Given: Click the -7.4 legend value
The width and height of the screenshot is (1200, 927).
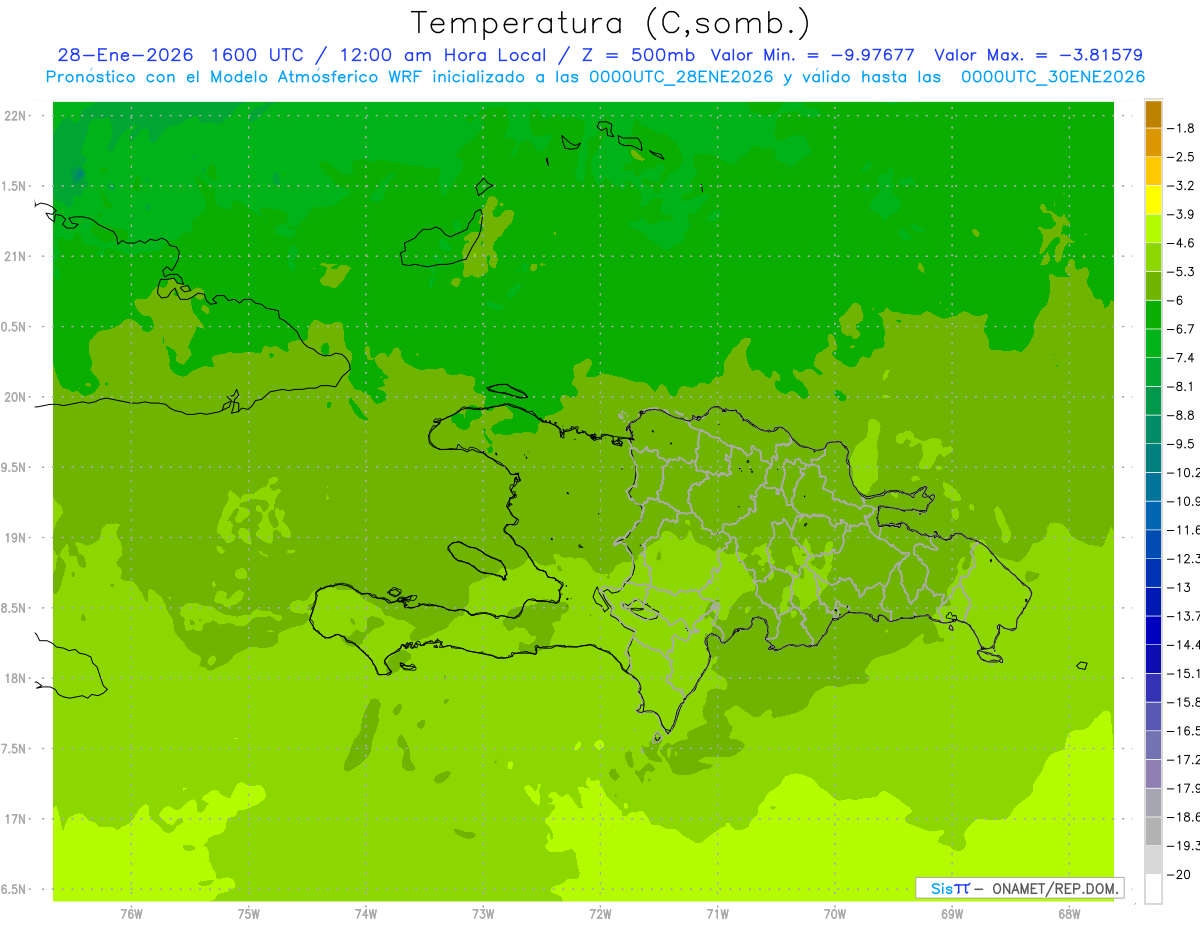Looking at the screenshot, I should pyautogui.click(x=1182, y=358).
